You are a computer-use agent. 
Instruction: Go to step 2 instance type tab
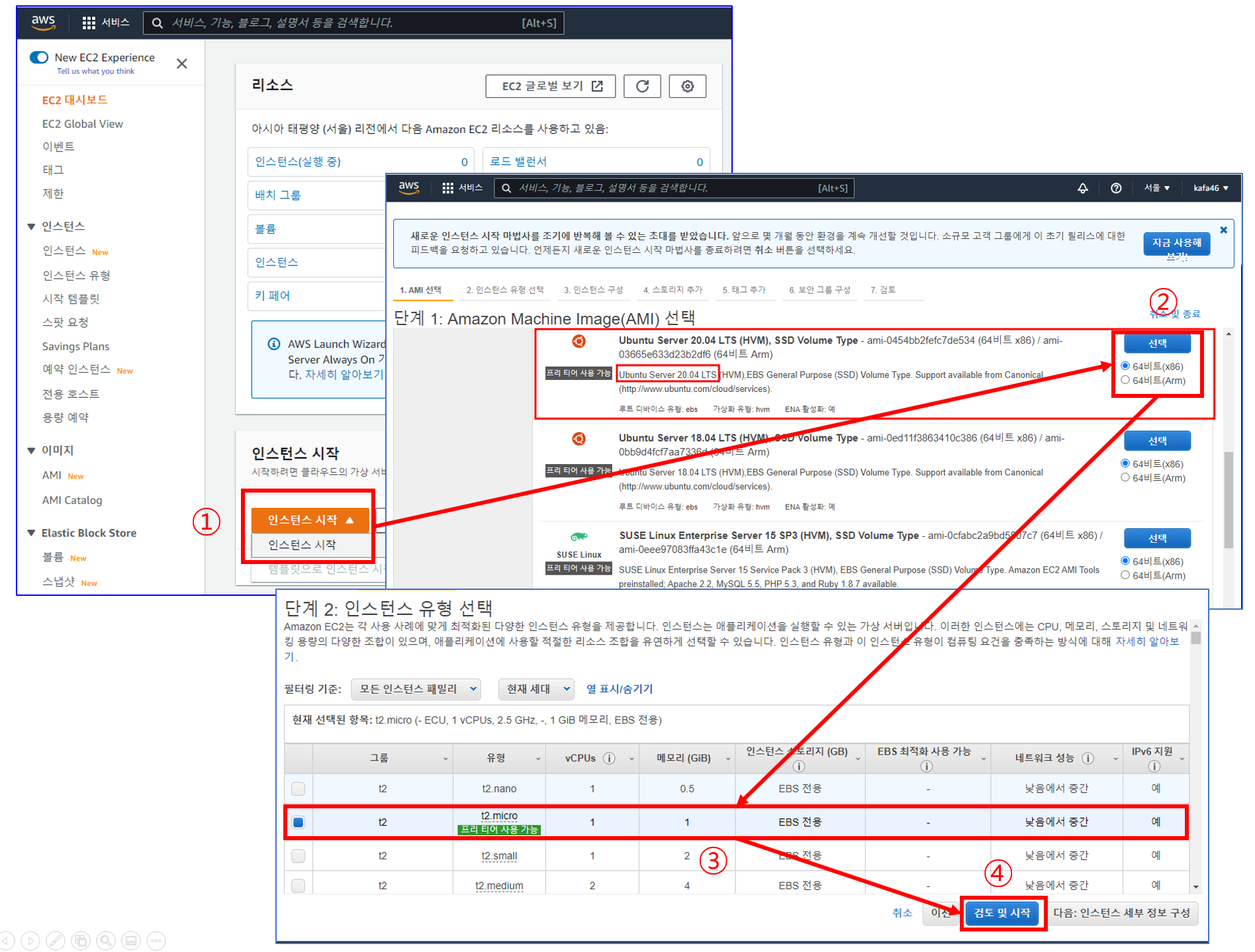pyautogui.click(x=504, y=290)
